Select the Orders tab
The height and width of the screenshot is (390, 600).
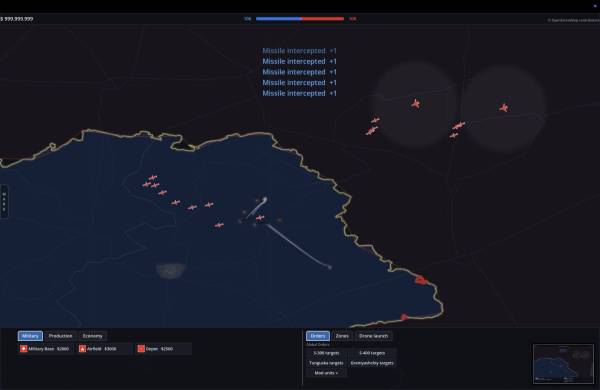point(318,336)
